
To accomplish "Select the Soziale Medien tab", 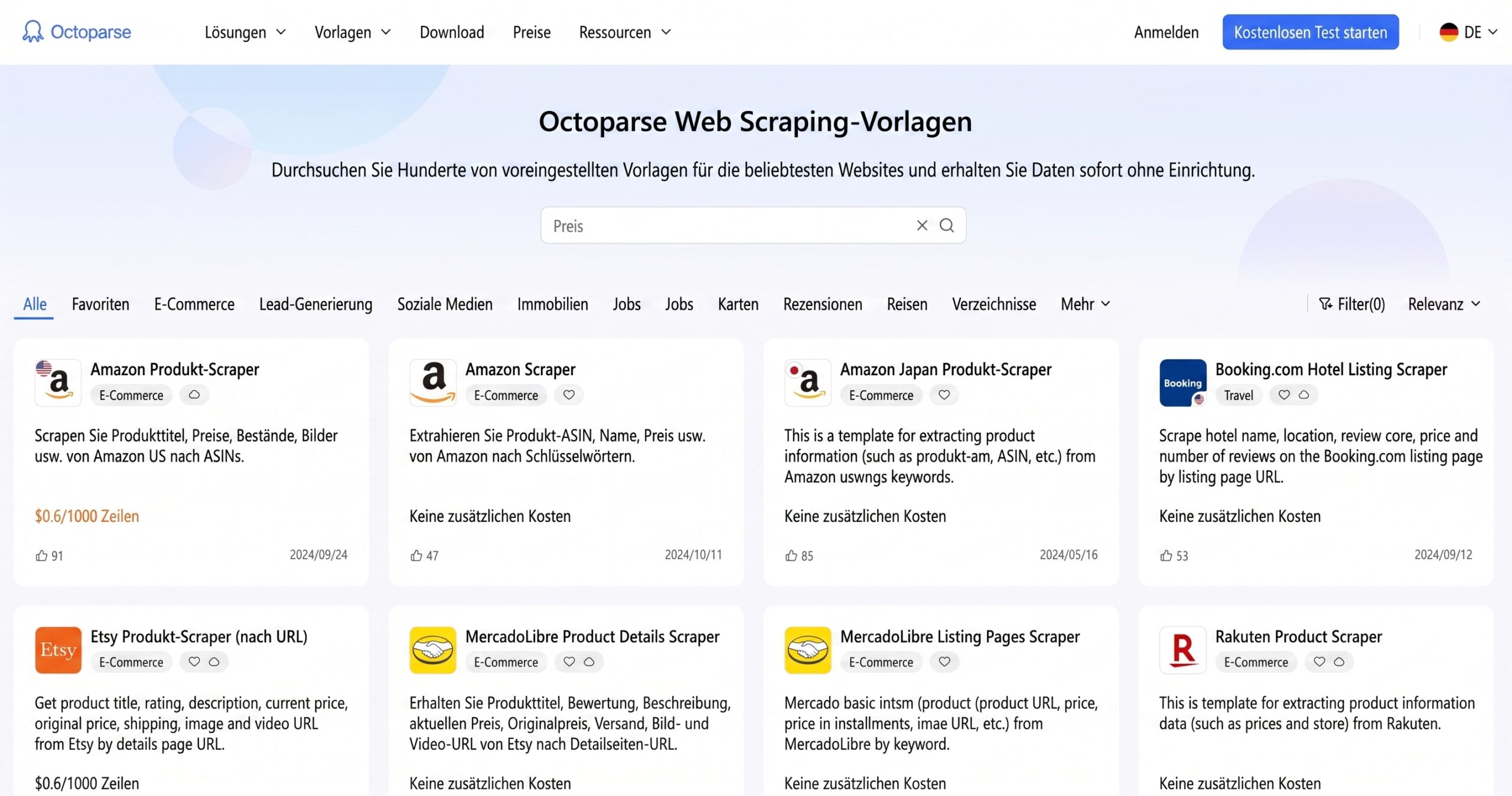I will 445,304.
